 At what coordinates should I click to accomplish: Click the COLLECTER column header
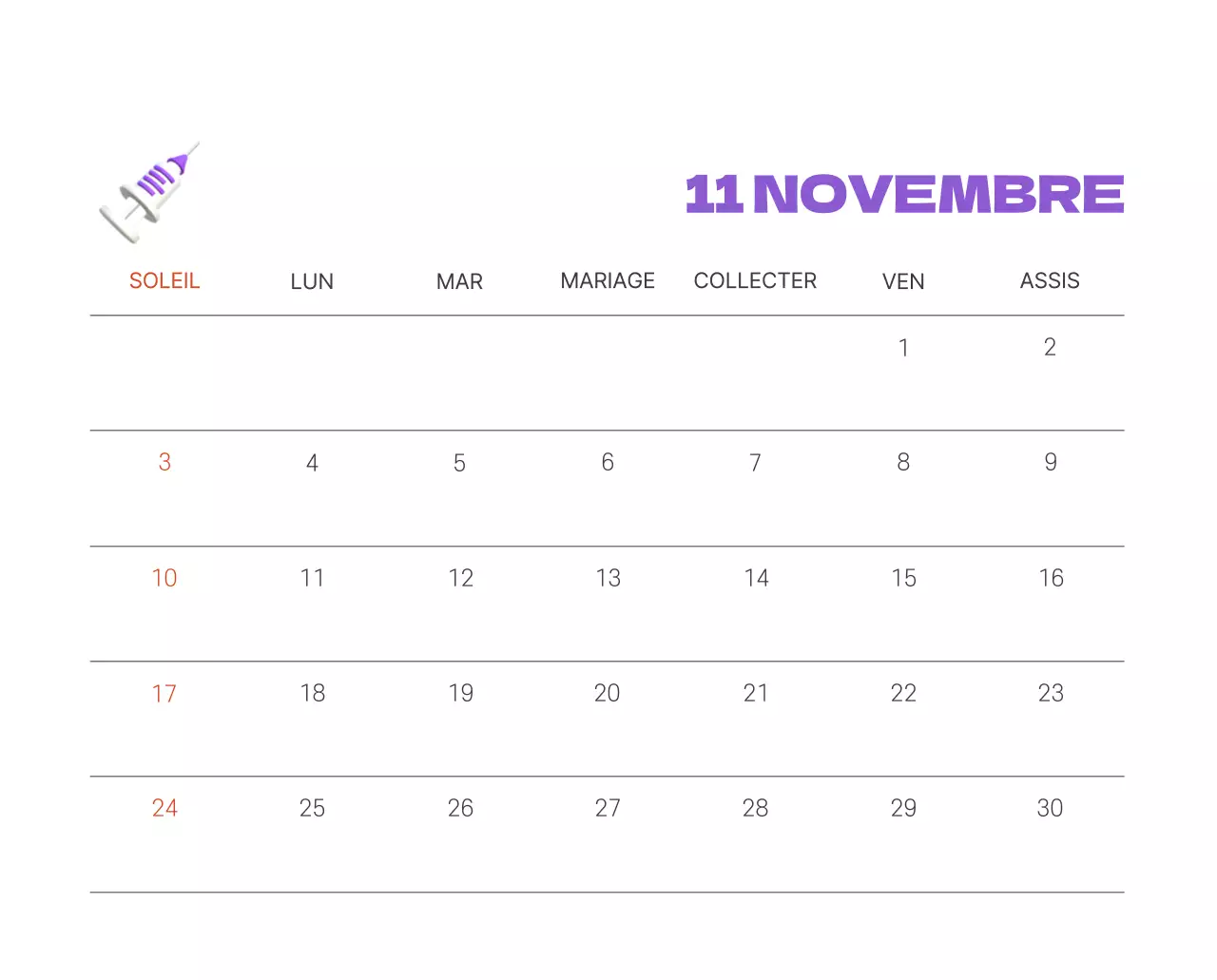[755, 281]
